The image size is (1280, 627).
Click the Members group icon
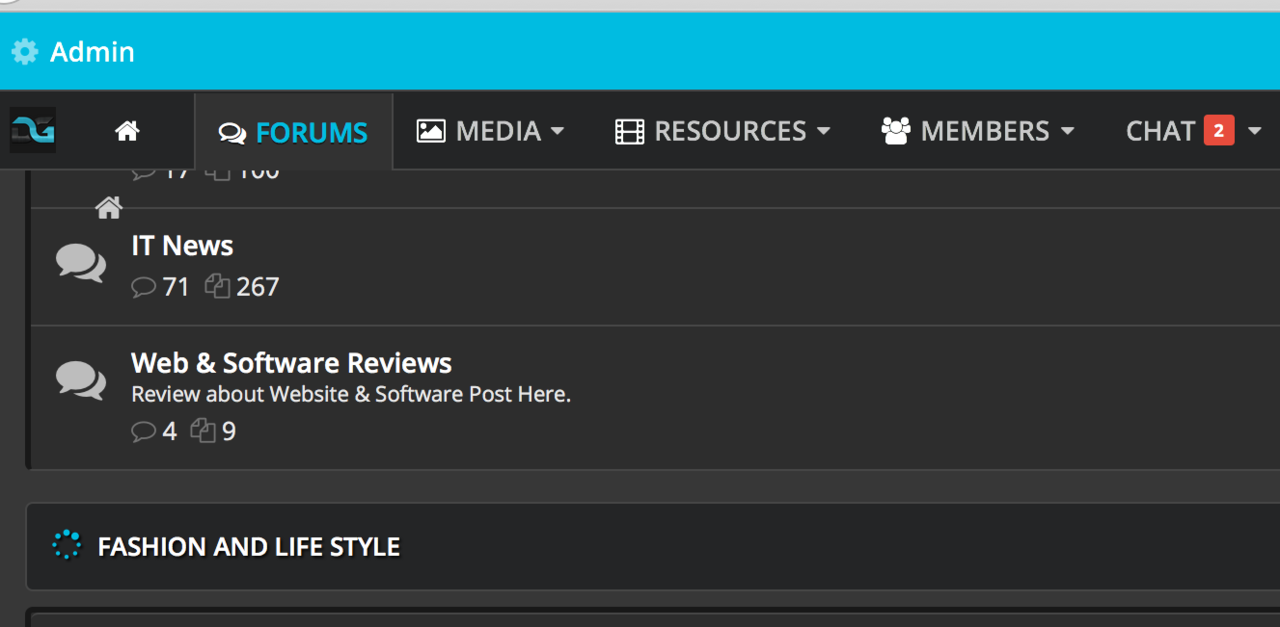click(895, 131)
